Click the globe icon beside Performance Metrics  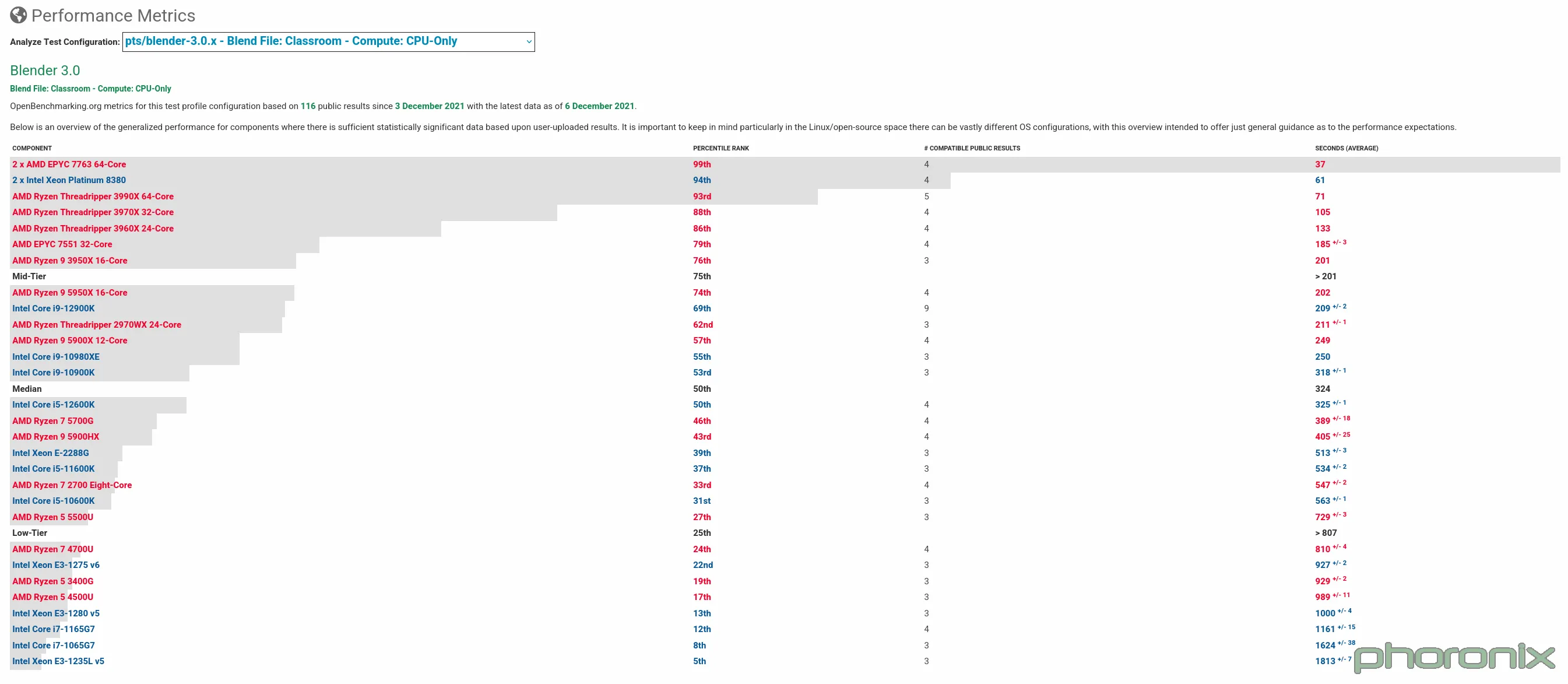tap(18, 15)
